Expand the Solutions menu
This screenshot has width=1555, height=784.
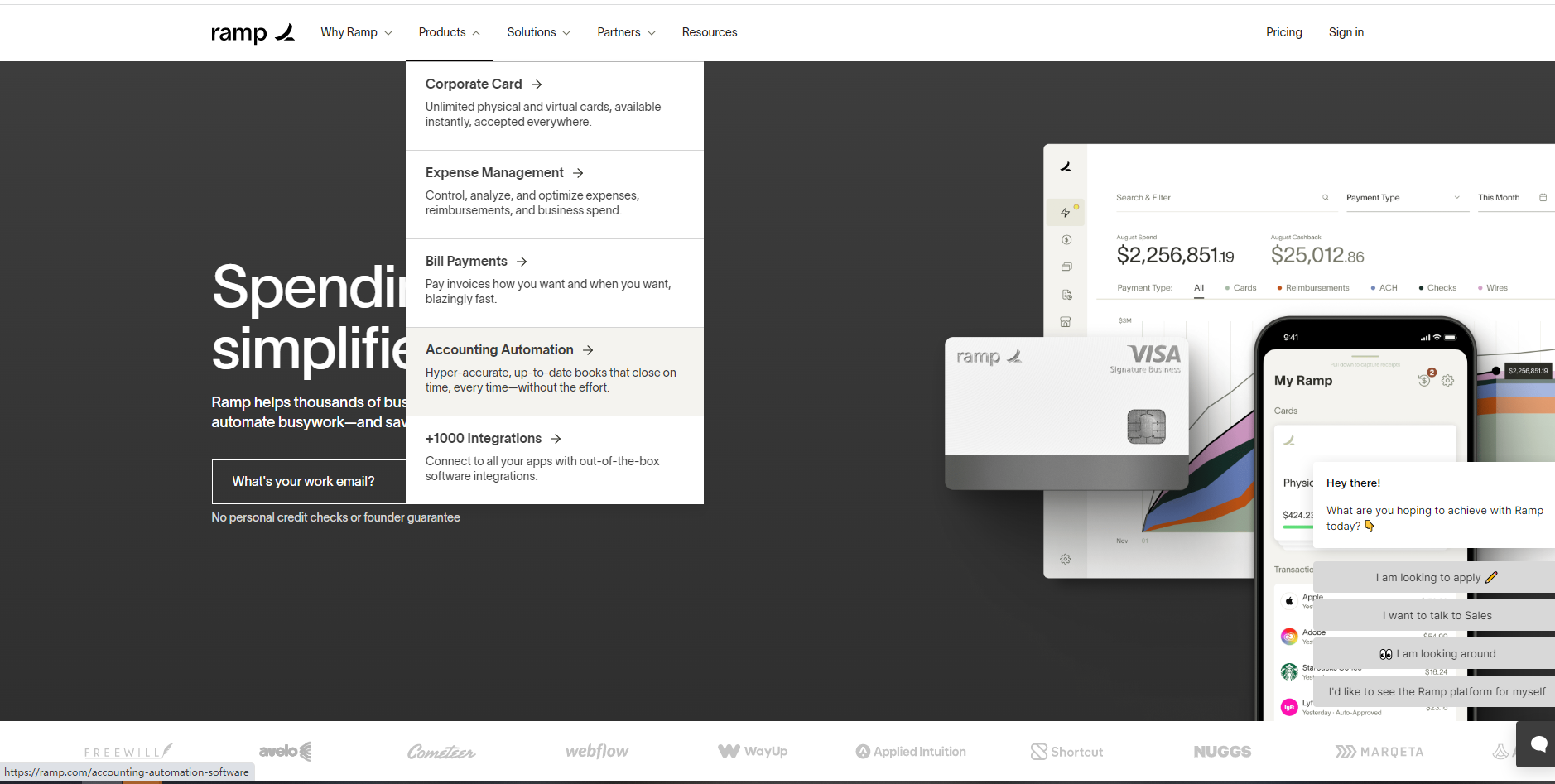pos(539,32)
